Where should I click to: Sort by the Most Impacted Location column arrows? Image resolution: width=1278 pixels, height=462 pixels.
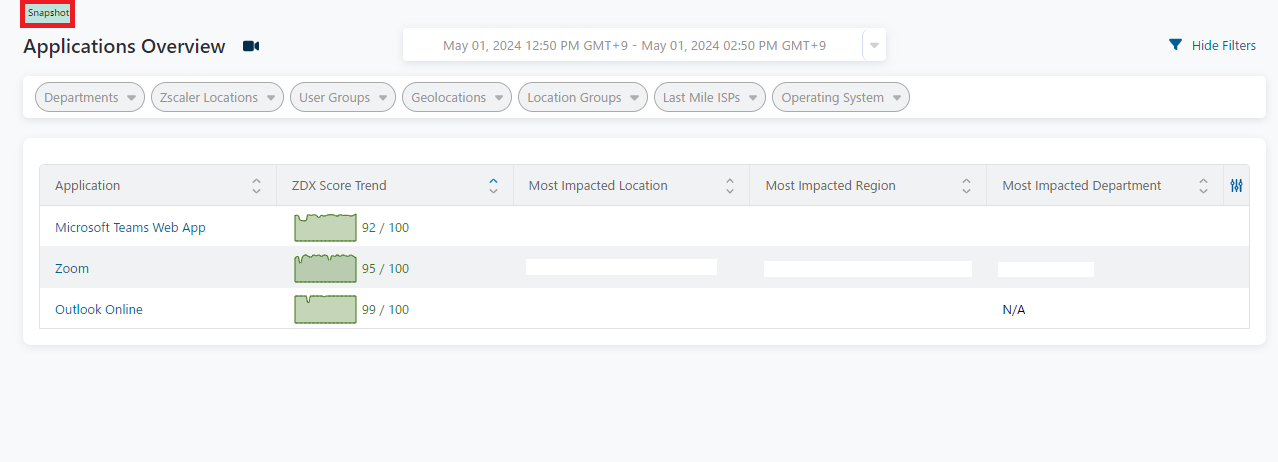click(x=730, y=185)
